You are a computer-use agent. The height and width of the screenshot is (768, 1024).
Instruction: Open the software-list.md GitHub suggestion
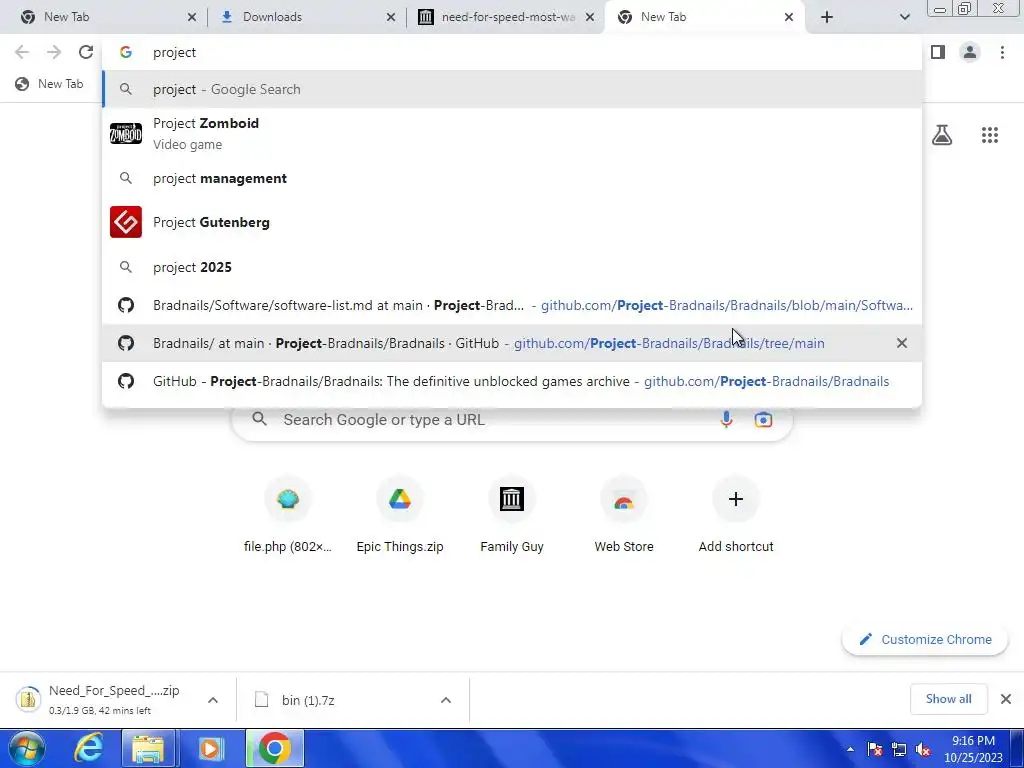[512, 305]
